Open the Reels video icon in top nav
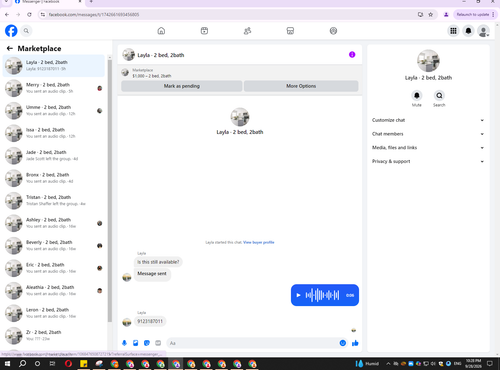500x370 pixels. click(204, 31)
